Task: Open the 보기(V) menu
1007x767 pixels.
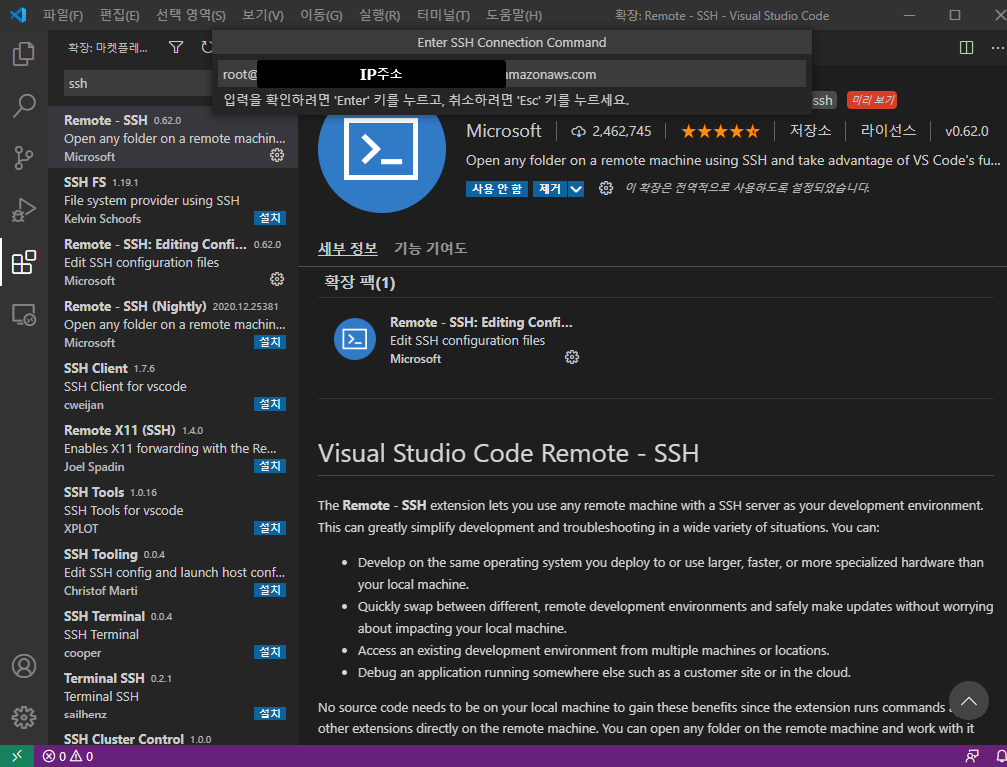Action: (263, 15)
